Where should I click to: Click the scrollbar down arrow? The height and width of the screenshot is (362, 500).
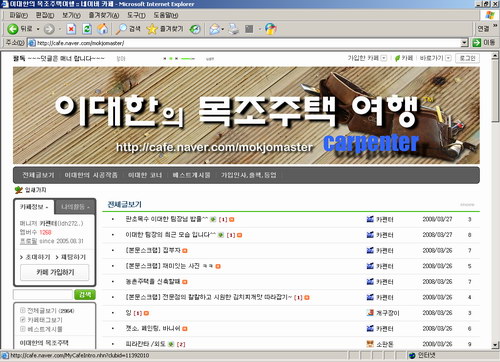(495, 345)
